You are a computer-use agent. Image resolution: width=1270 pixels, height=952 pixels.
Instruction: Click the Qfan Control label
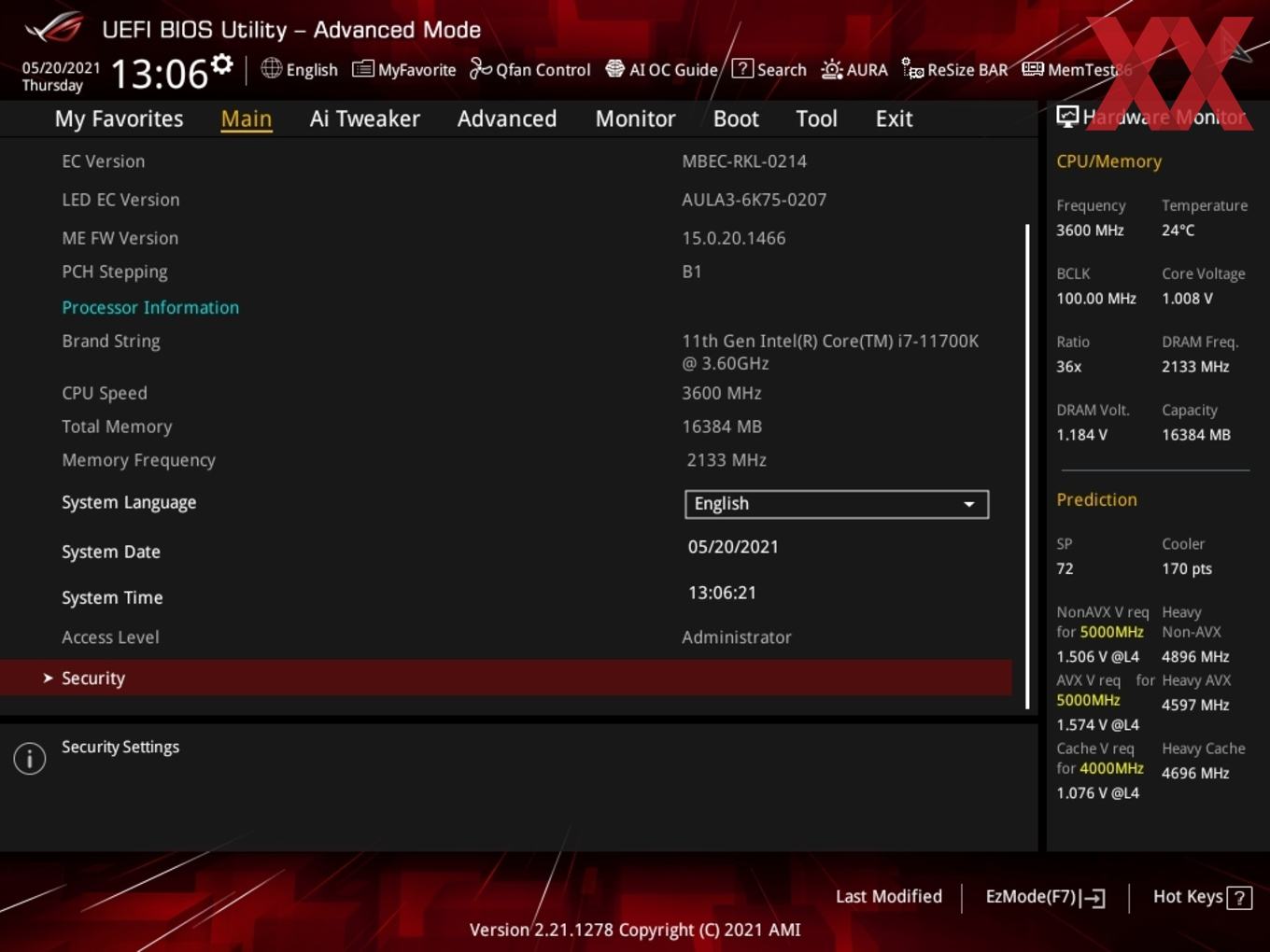pyautogui.click(x=543, y=70)
